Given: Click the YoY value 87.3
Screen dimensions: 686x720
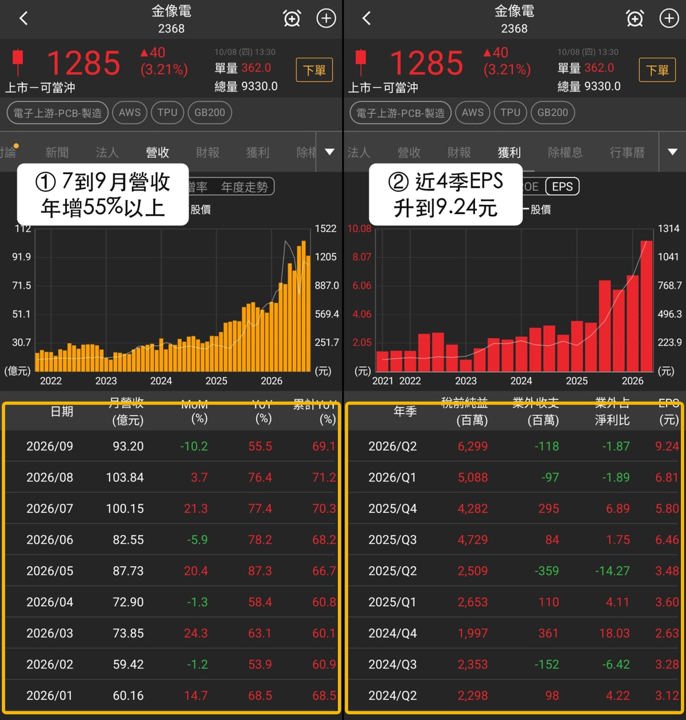Looking at the screenshot, I should tap(260, 571).
